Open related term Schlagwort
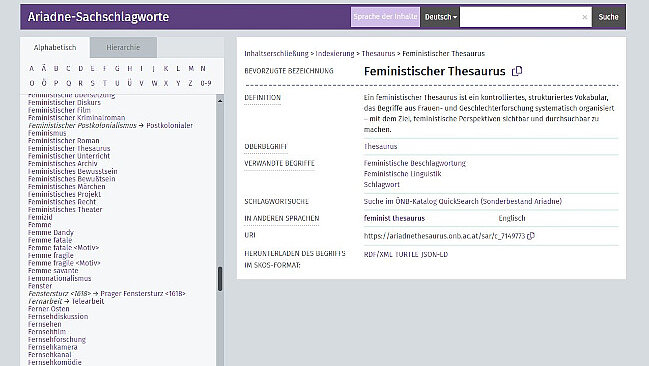This screenshot has height=366, width=649. (x=382, y=185)
